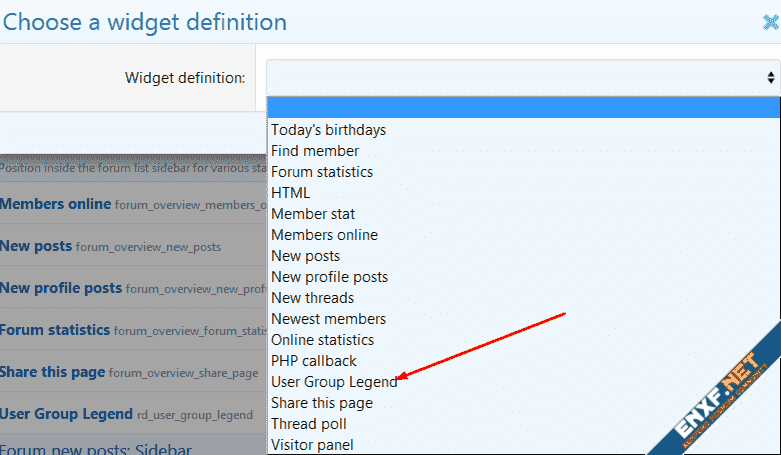Choose Members online in dropdown list
The image size is (781, 455).
[x=324, y=235]
